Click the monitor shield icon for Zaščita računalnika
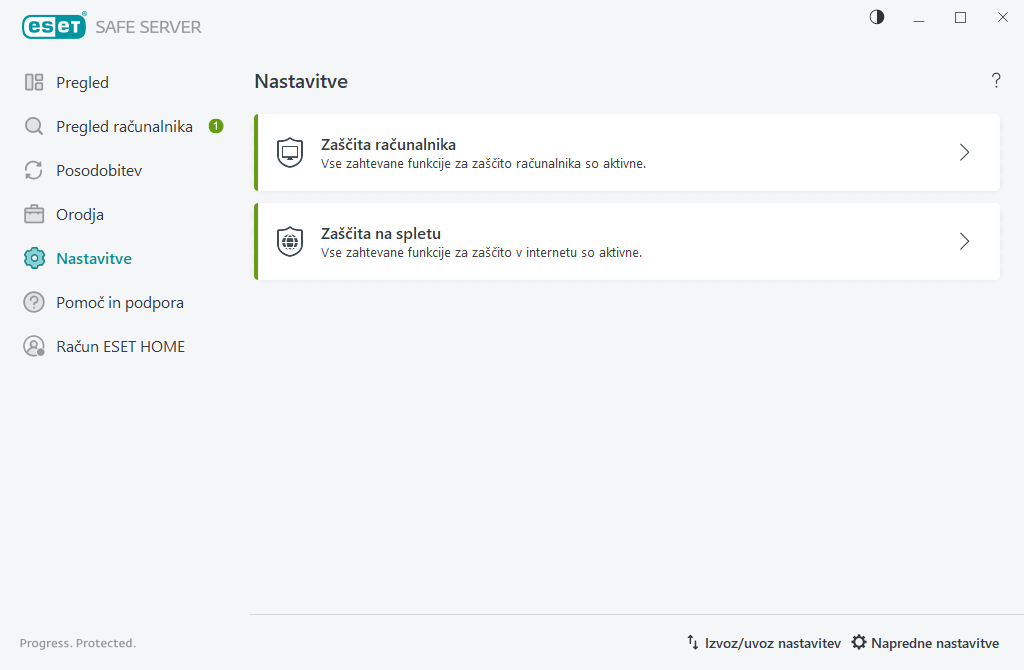Screen dimensions: 1024x670 290,153
